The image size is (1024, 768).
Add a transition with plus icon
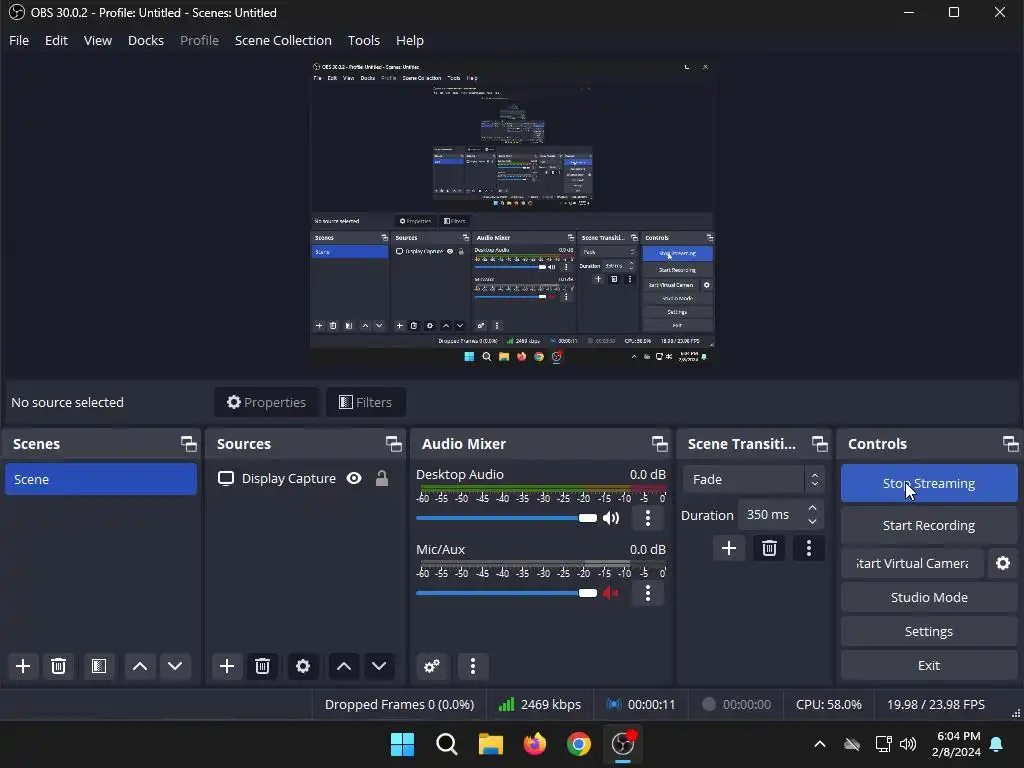pos(729,548)
